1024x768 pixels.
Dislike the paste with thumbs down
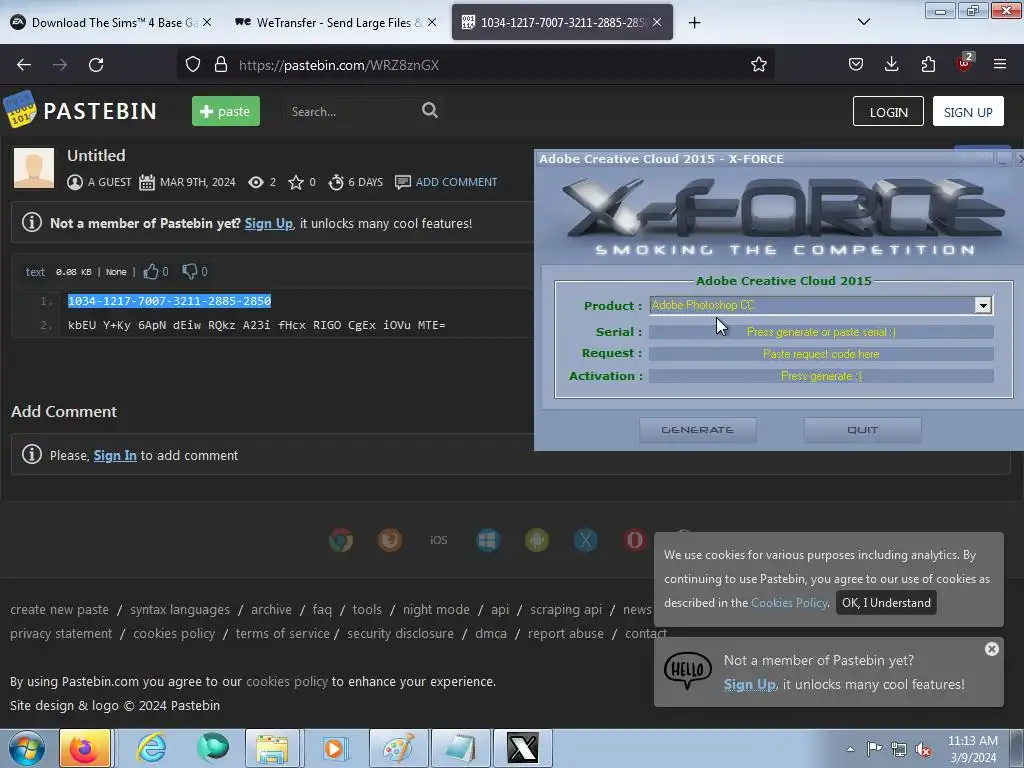pos(189,272)
